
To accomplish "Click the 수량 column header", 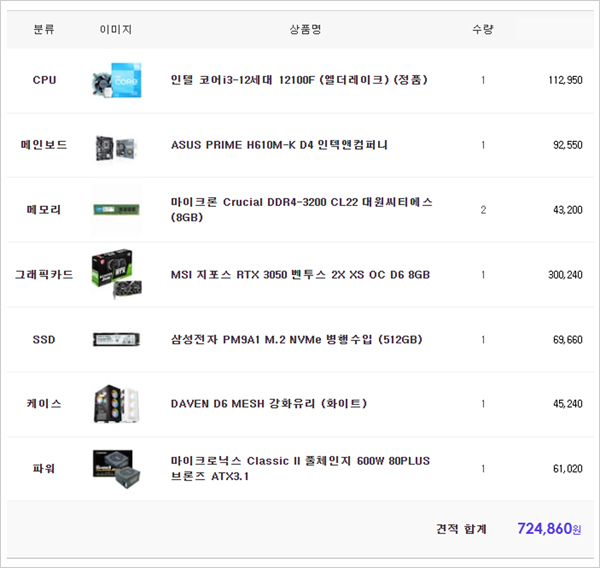I will click(x=482, y=30).
